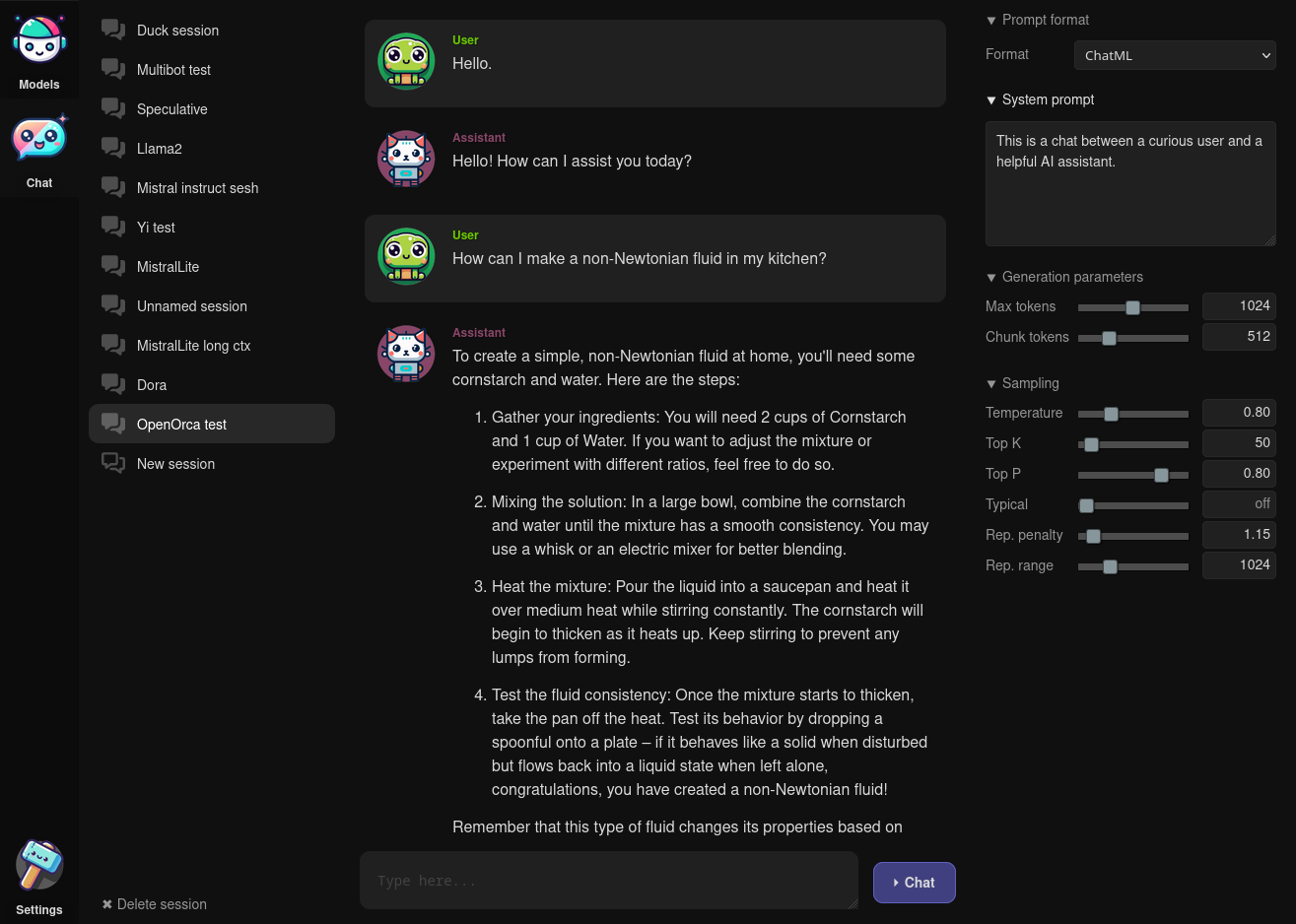1296x924 pixels.
Task: Open Settings via the hammer icon
Action: [39, 866]
